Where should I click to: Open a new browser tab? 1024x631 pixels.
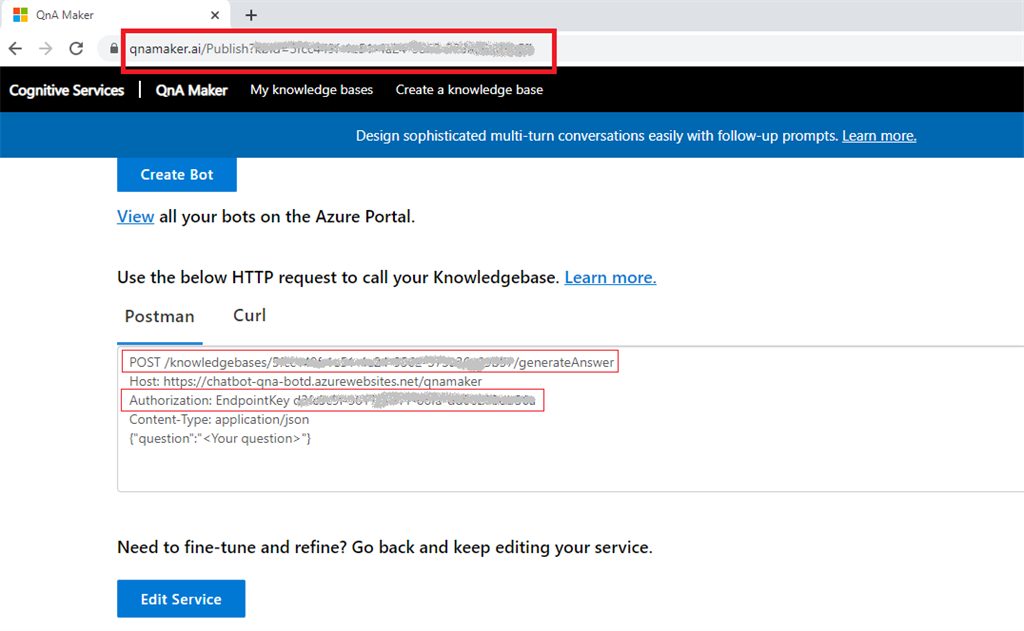(251, 15)
